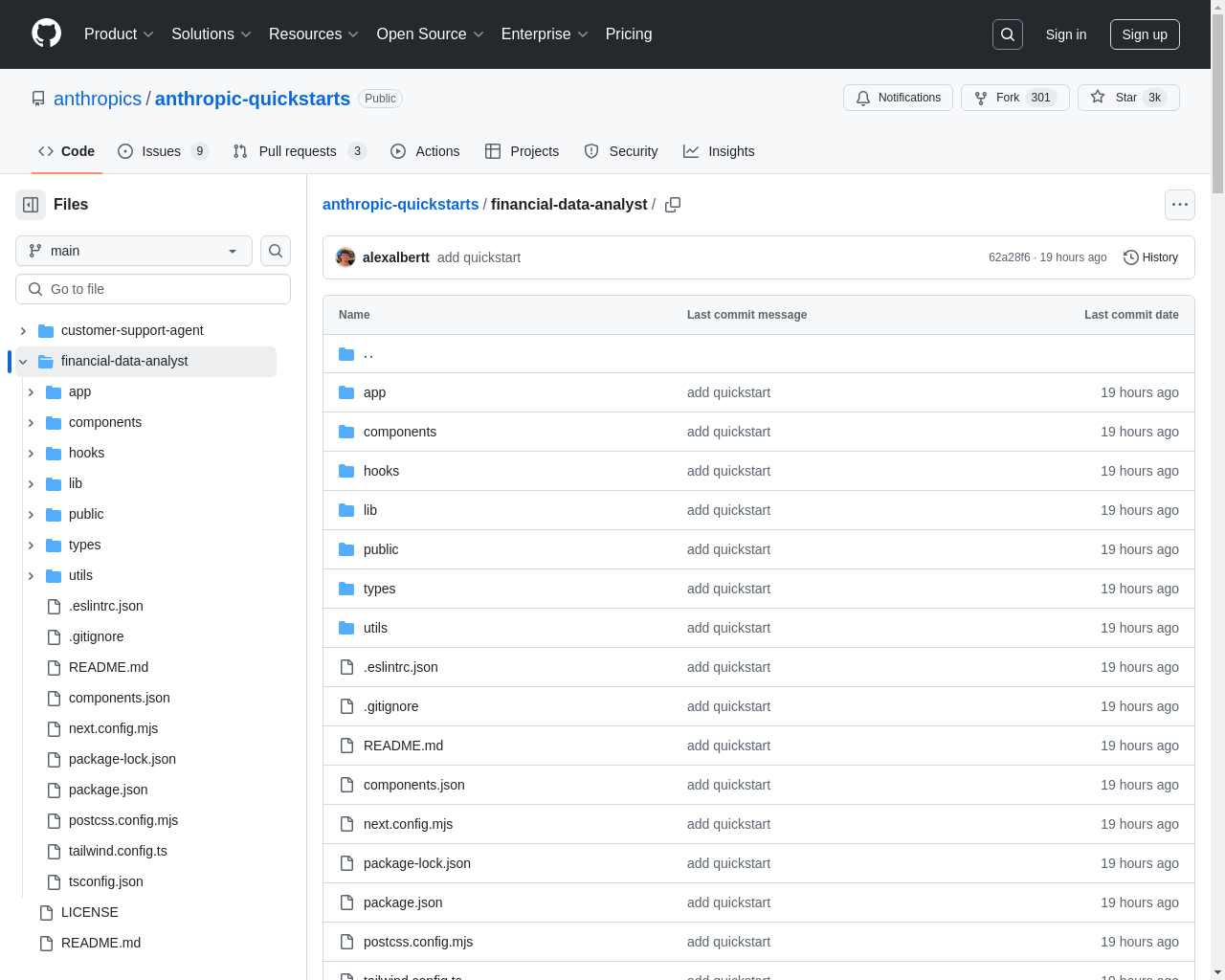The width and height of the screenshot is (1225, 980).
Task: Open the Enterprise menu in header
Action: point(545,34)
